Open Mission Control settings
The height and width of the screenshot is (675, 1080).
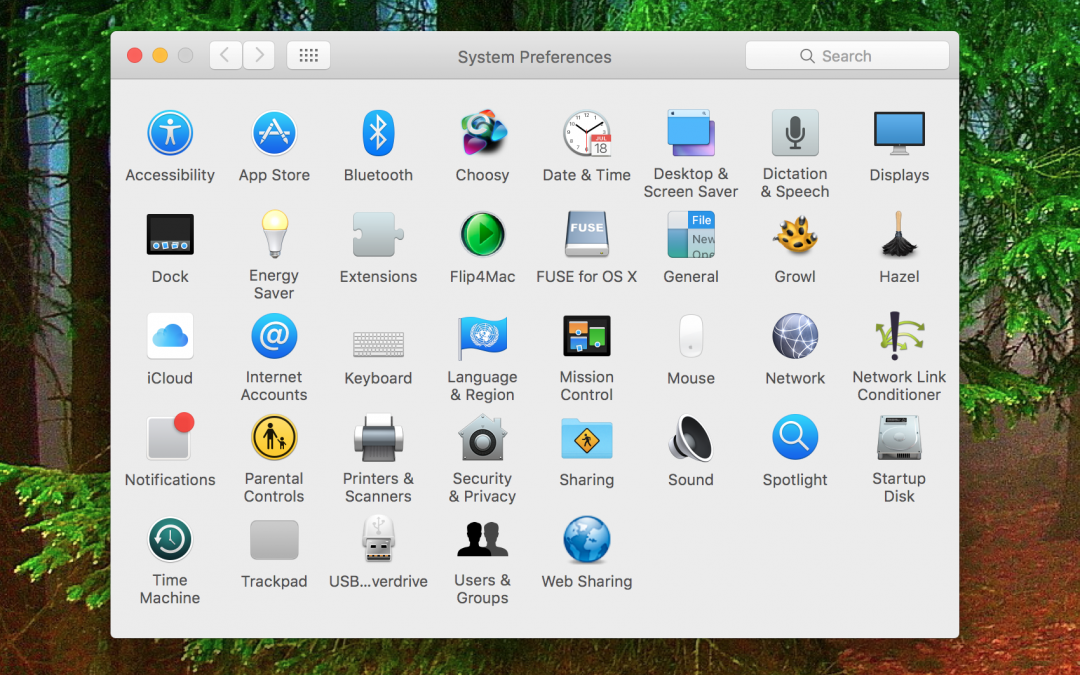[x=587, y=336]
